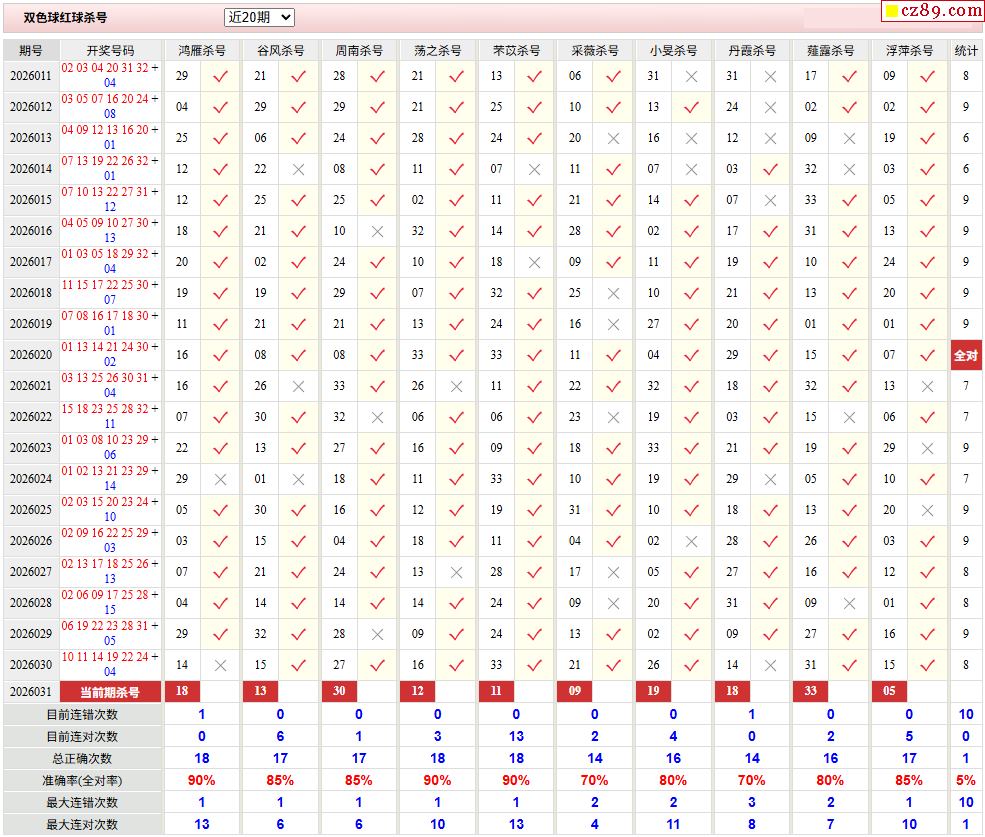Click the 90% accuracy value under 鸿雁杀号
This screenshot has width=985, height=837.
coord(201,780)
